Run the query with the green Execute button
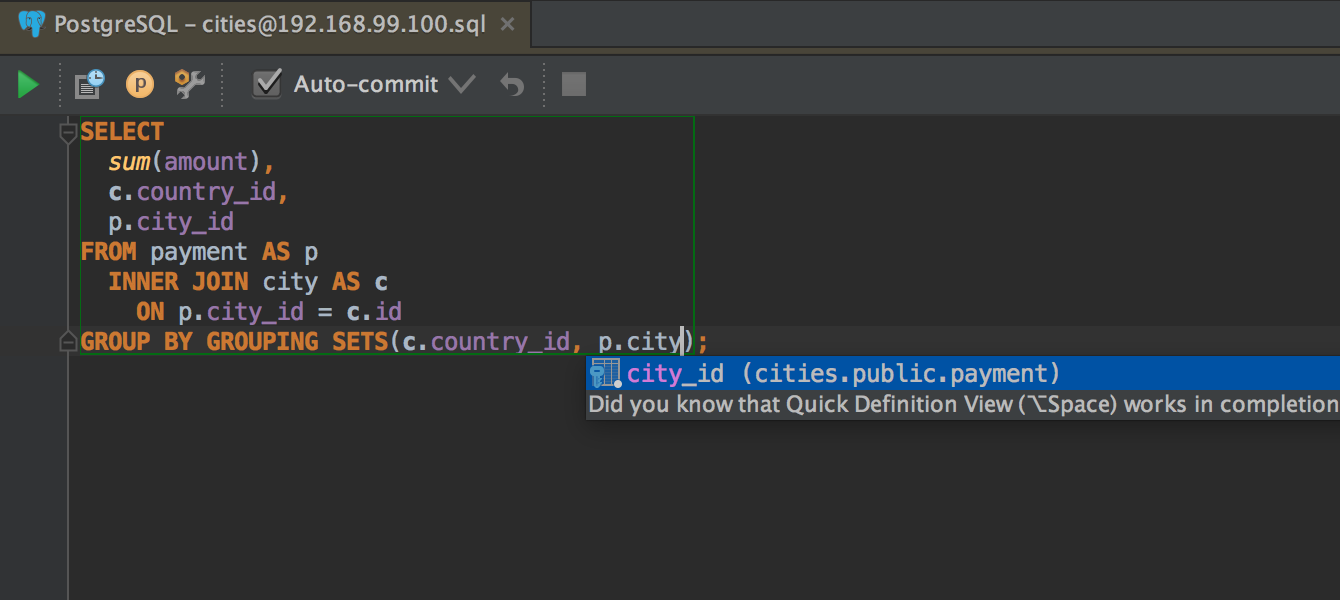 click(x=28, y=85)
